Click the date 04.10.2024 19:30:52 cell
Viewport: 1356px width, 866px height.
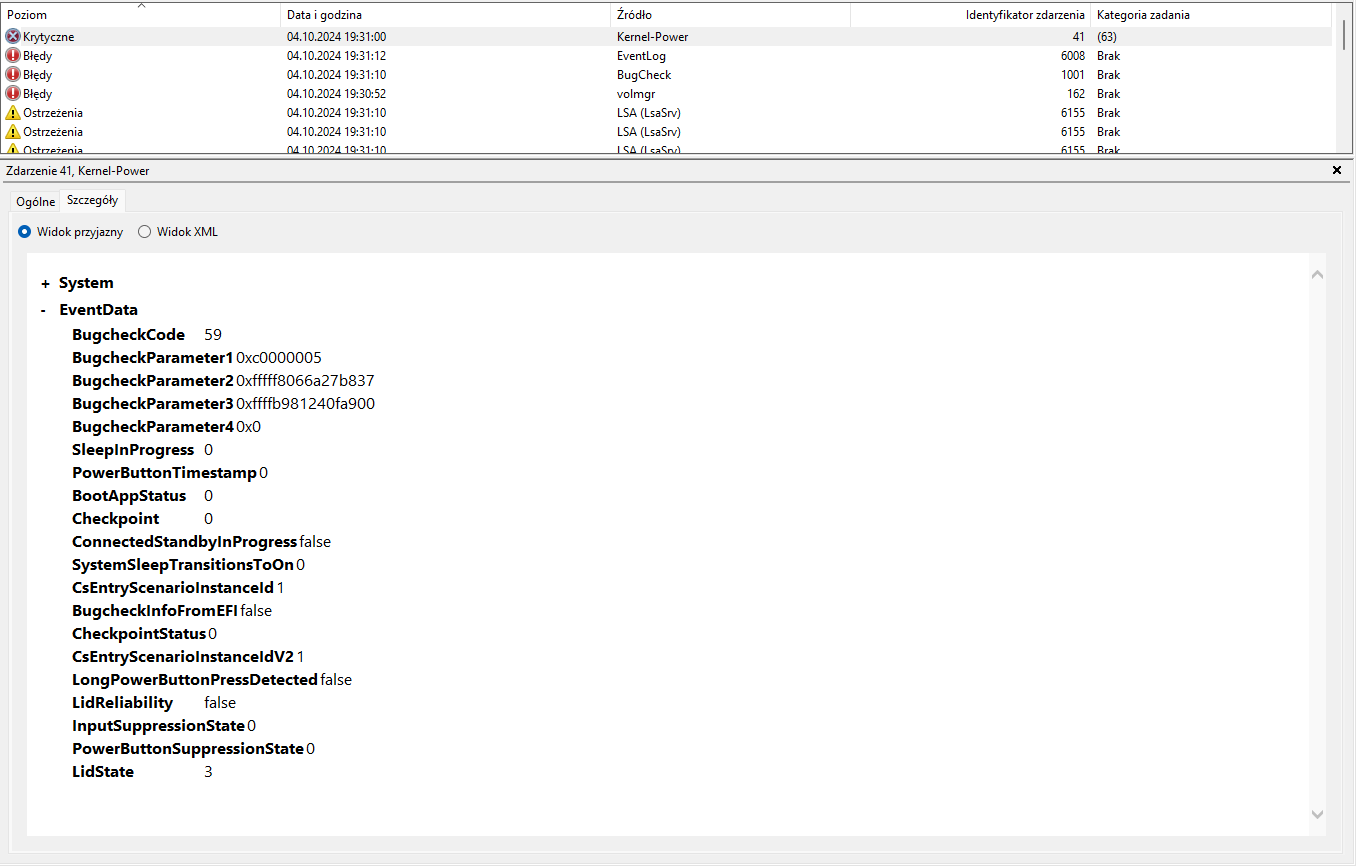pos(336,93)
